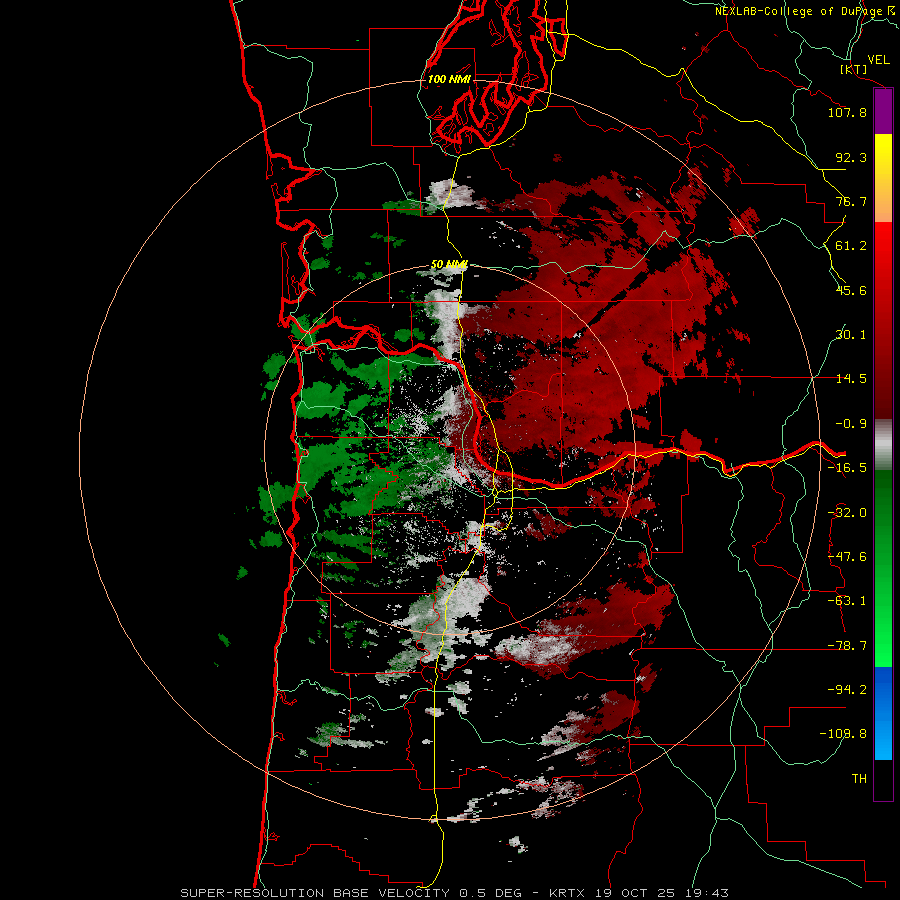Click the 107.8 velocity scale value

847,112
